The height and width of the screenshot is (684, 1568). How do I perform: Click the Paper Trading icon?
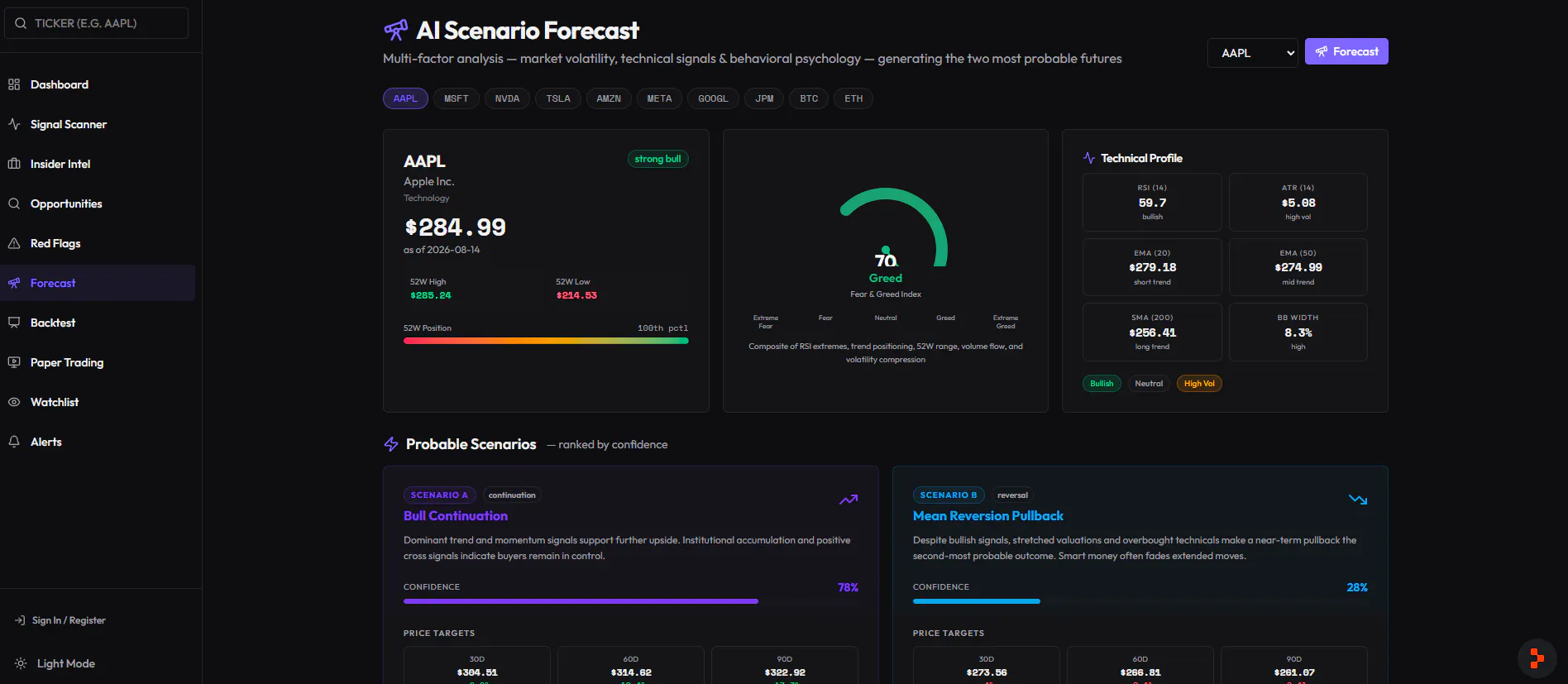[14, 362]
